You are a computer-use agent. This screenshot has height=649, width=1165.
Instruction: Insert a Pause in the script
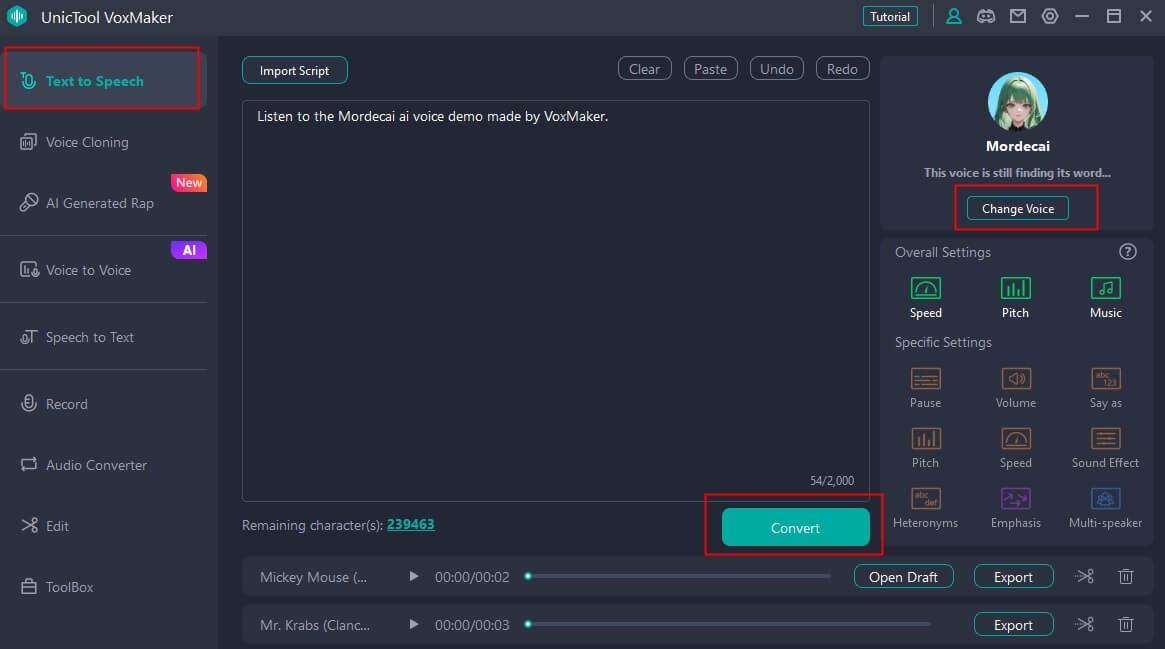tap(925, 388)
